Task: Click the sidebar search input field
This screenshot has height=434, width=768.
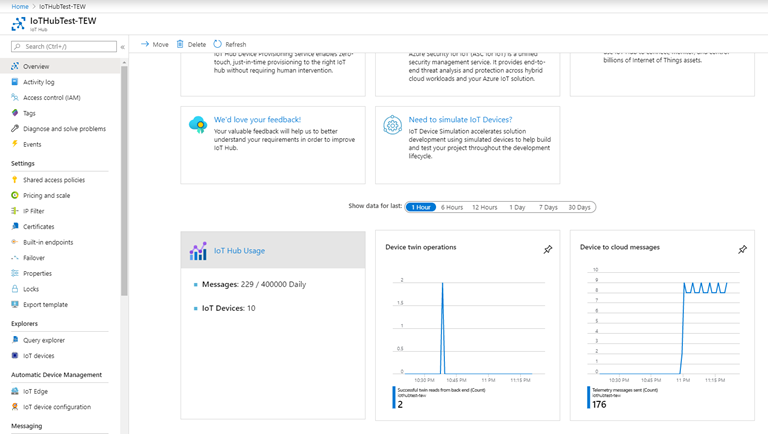Action: 64,47
